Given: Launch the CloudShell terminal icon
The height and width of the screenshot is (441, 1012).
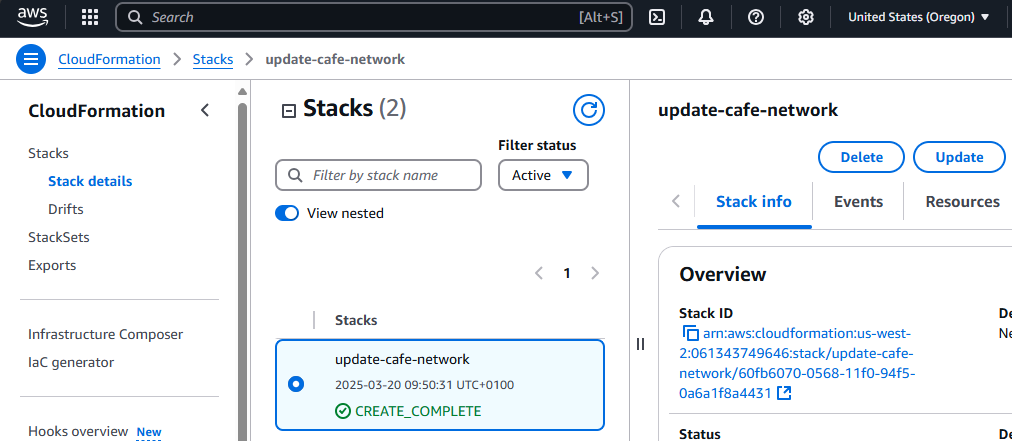Looking at the screenshot, I should coord(657,17).
